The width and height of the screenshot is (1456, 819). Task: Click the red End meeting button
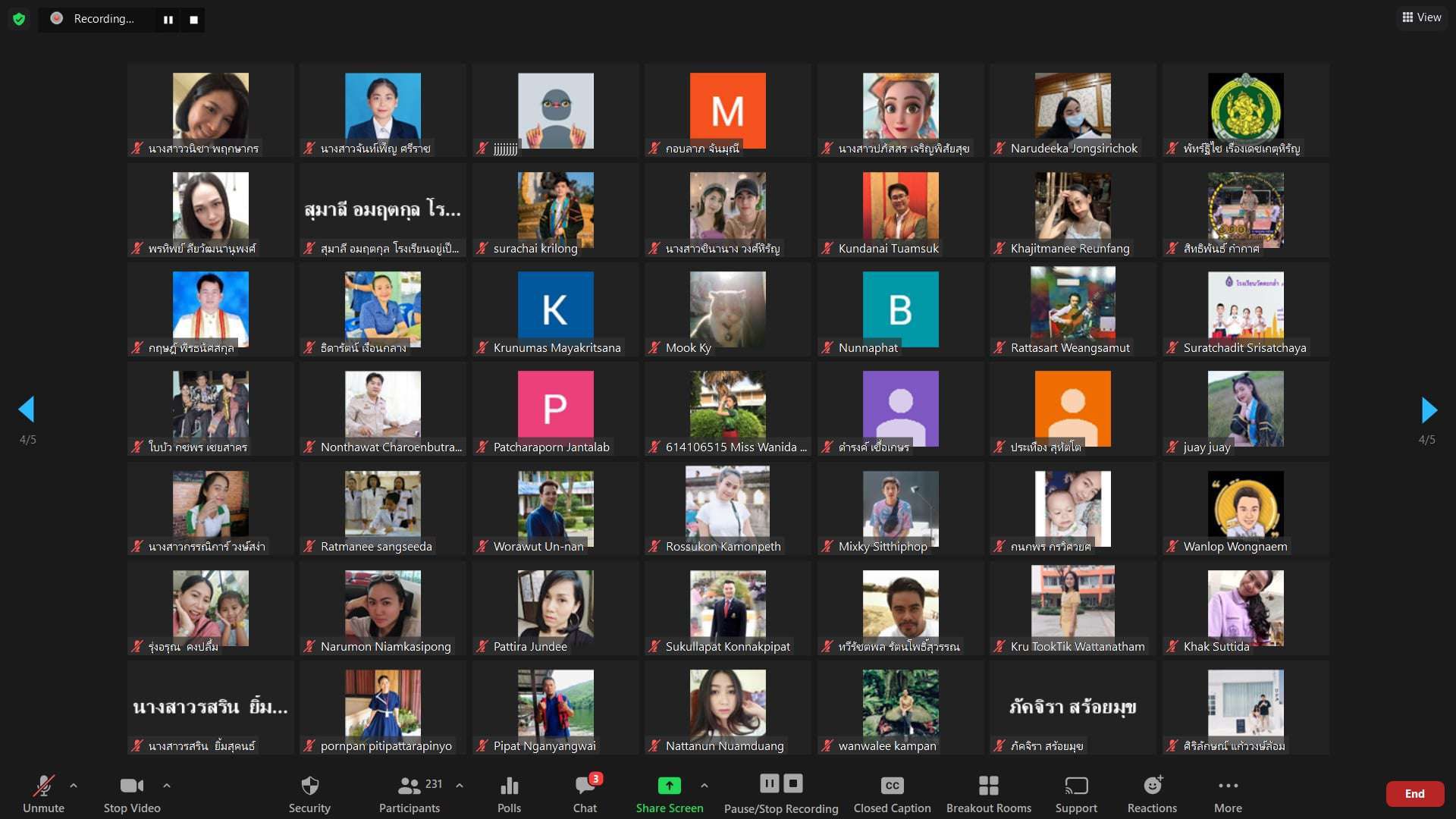tap(1414, 793)
